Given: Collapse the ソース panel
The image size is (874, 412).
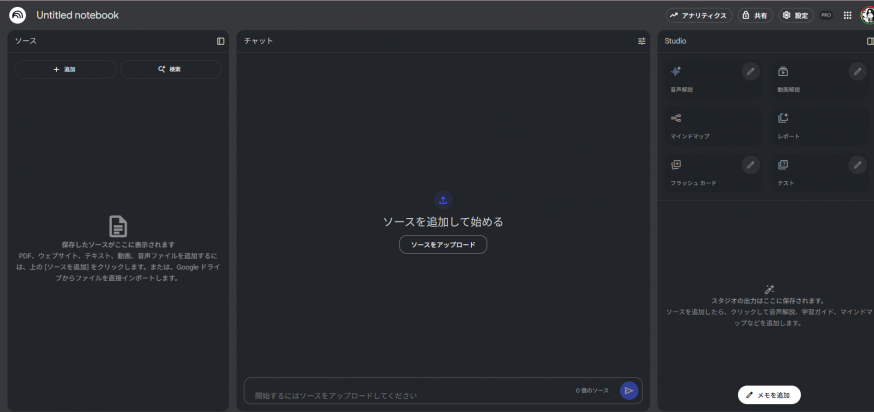Looking at the screenshot, I should coord(220,41).
